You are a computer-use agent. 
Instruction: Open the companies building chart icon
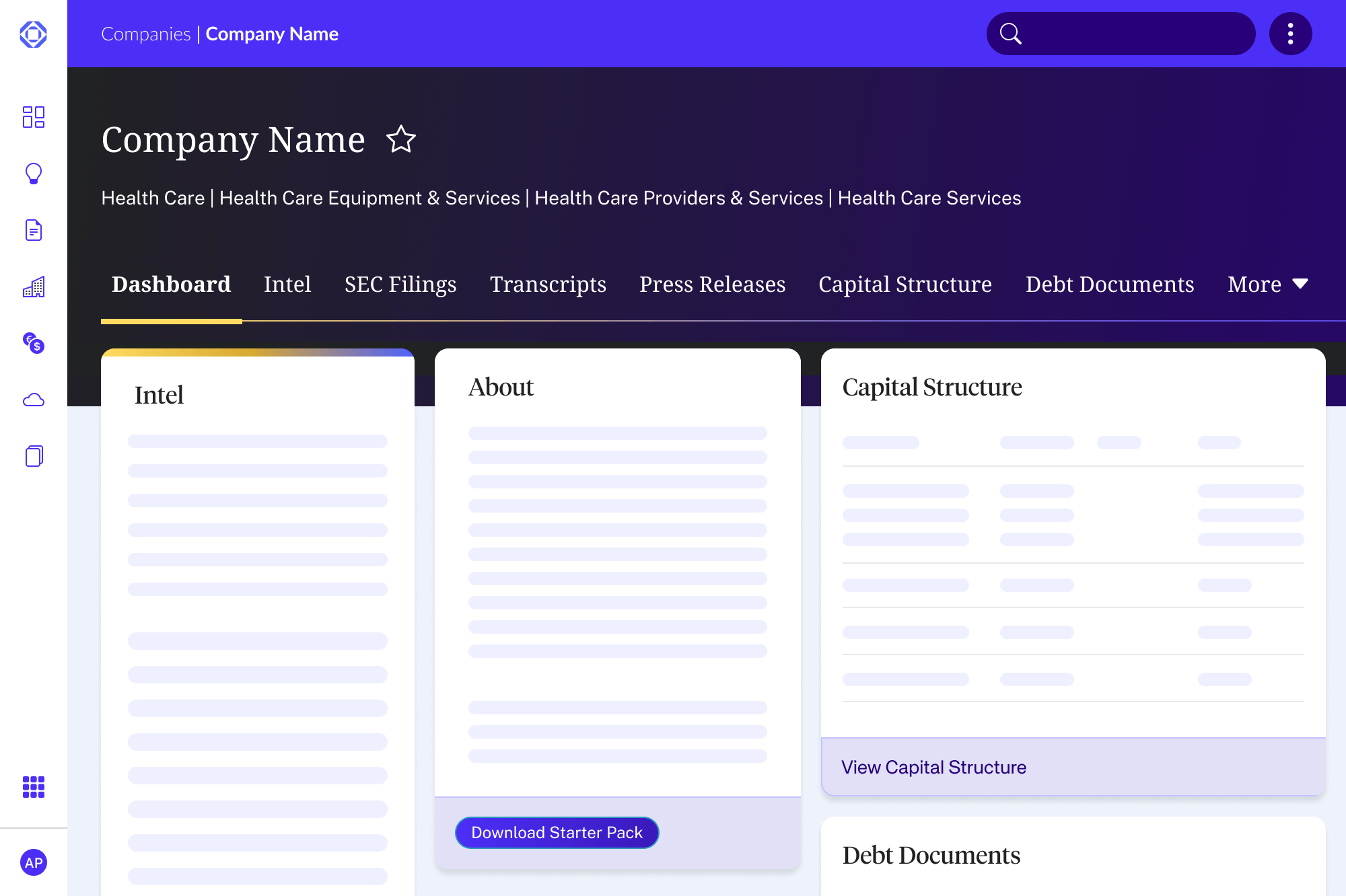(x=33, y=287)
